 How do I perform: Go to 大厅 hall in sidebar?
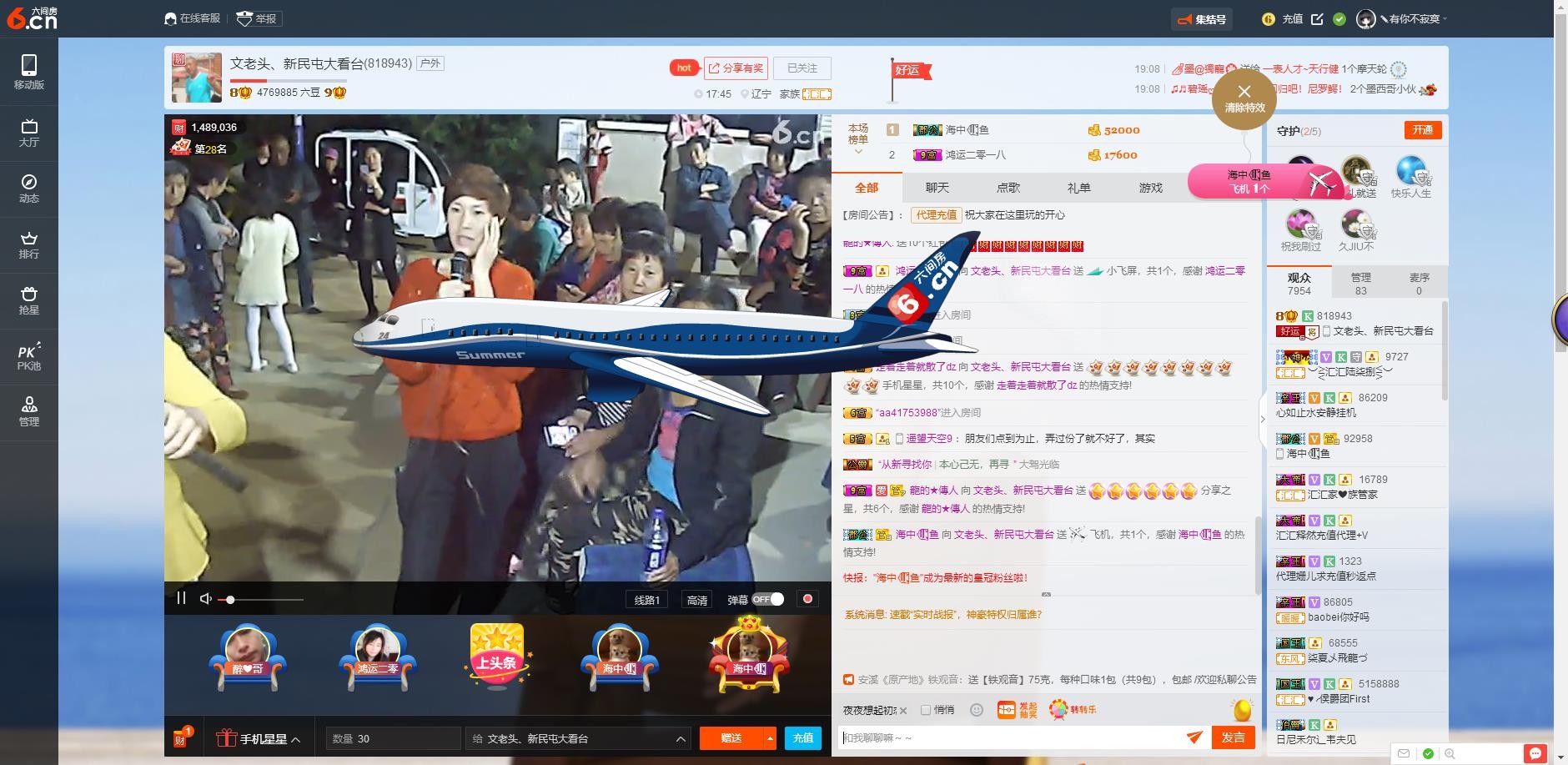29,133
